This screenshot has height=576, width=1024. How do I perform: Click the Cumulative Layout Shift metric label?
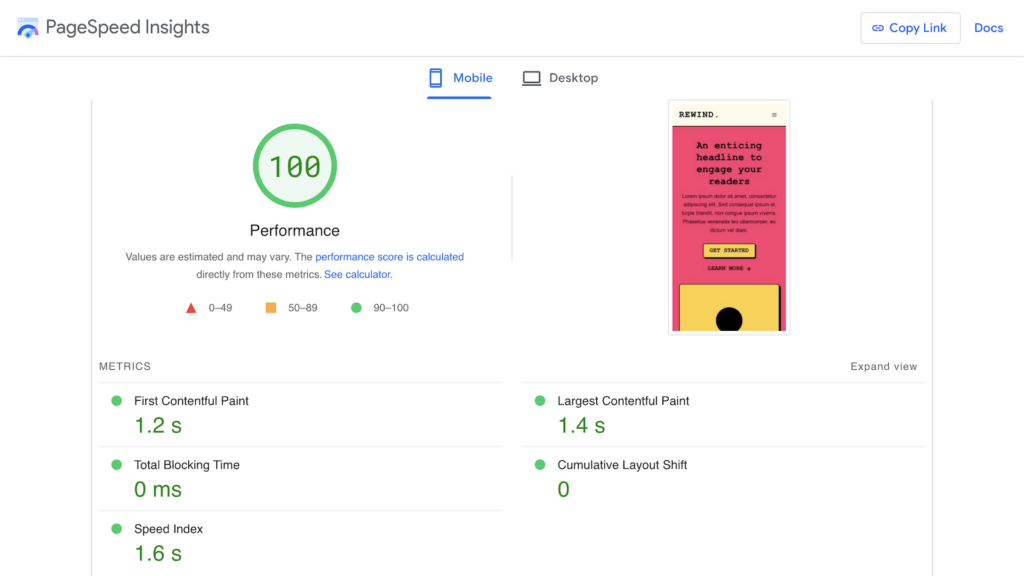click(622, 465)
